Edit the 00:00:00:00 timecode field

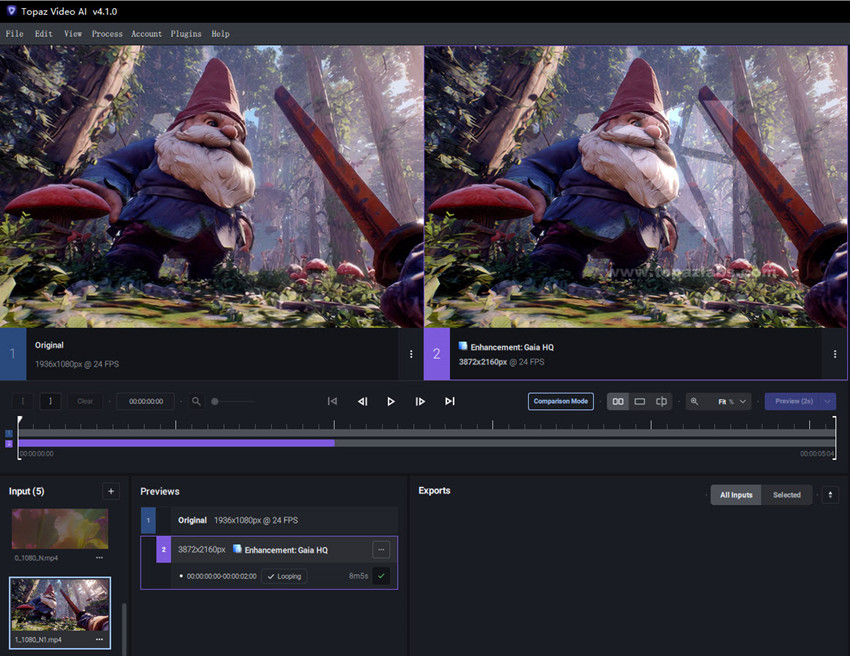[x=146, y=401]
